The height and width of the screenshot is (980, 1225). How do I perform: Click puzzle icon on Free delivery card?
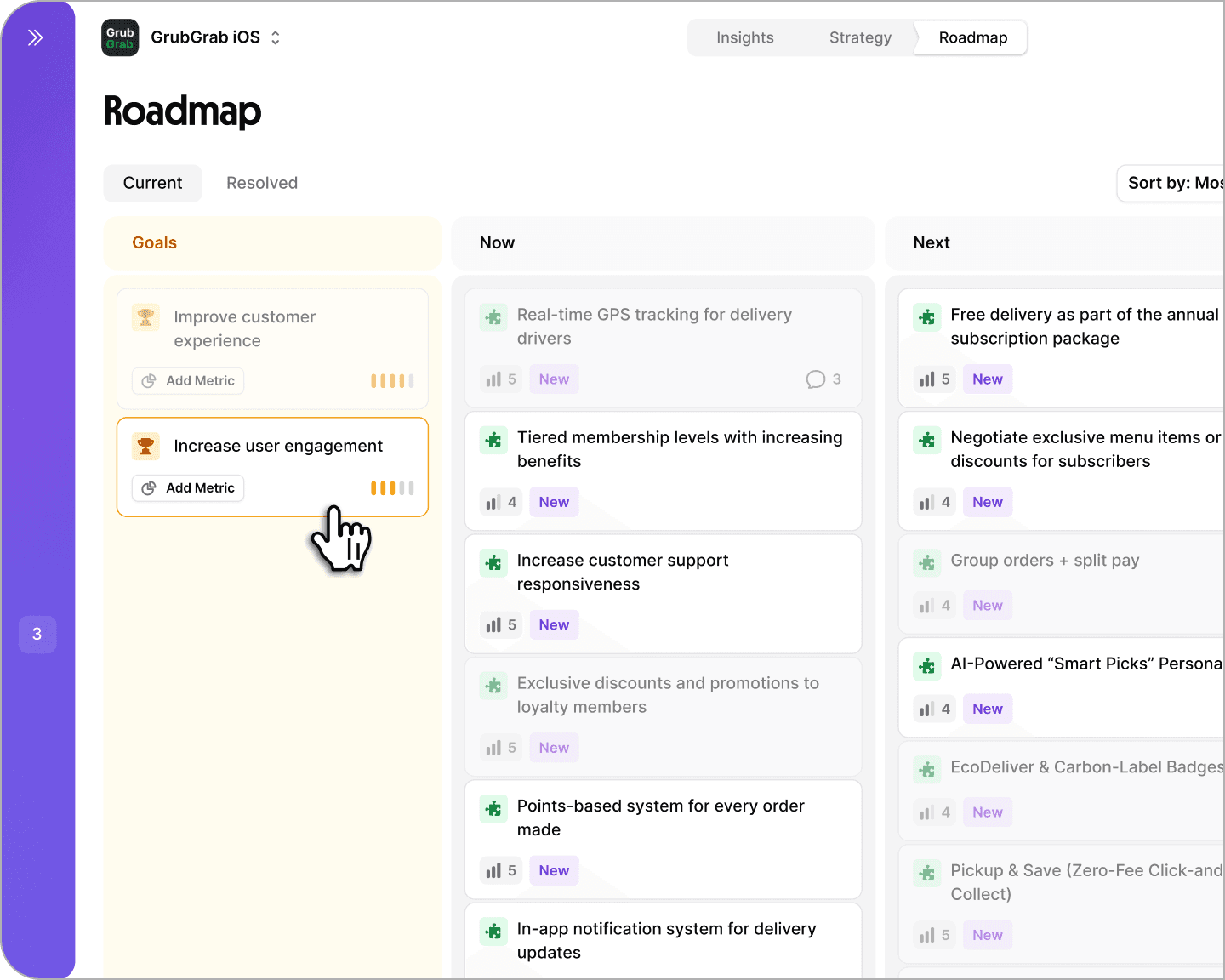pyautogui.click(x=927, y=317)
